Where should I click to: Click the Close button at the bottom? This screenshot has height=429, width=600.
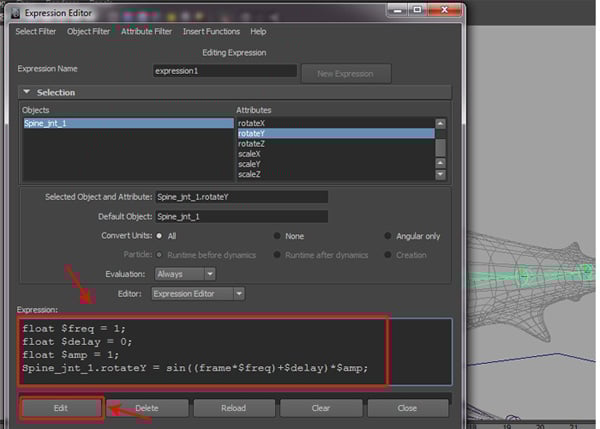(x=407, y=408)
